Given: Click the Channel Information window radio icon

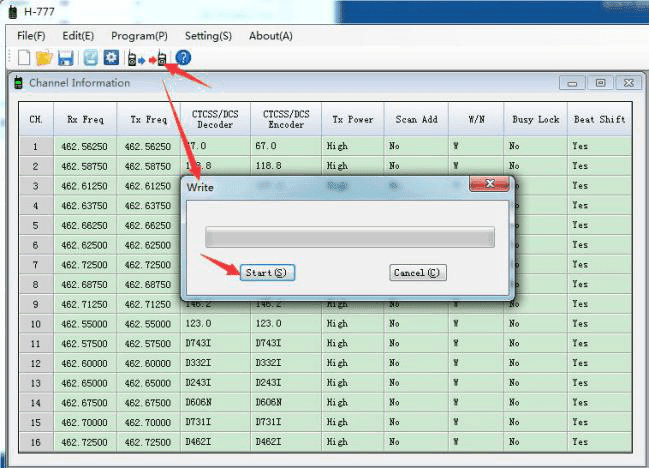Looking at the screenshot, I should pos(19,83).
